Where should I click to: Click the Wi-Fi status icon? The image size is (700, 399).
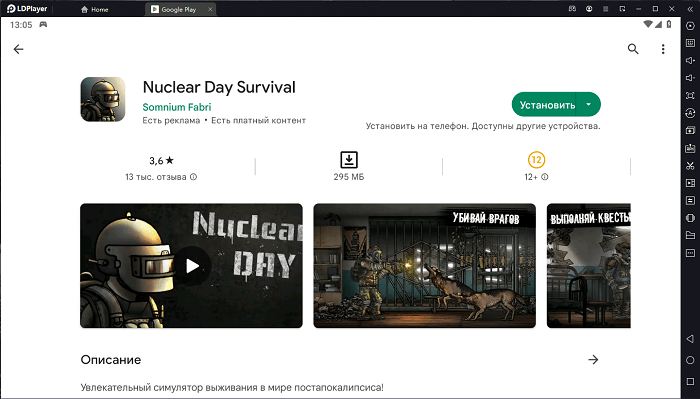click(648, 24)
